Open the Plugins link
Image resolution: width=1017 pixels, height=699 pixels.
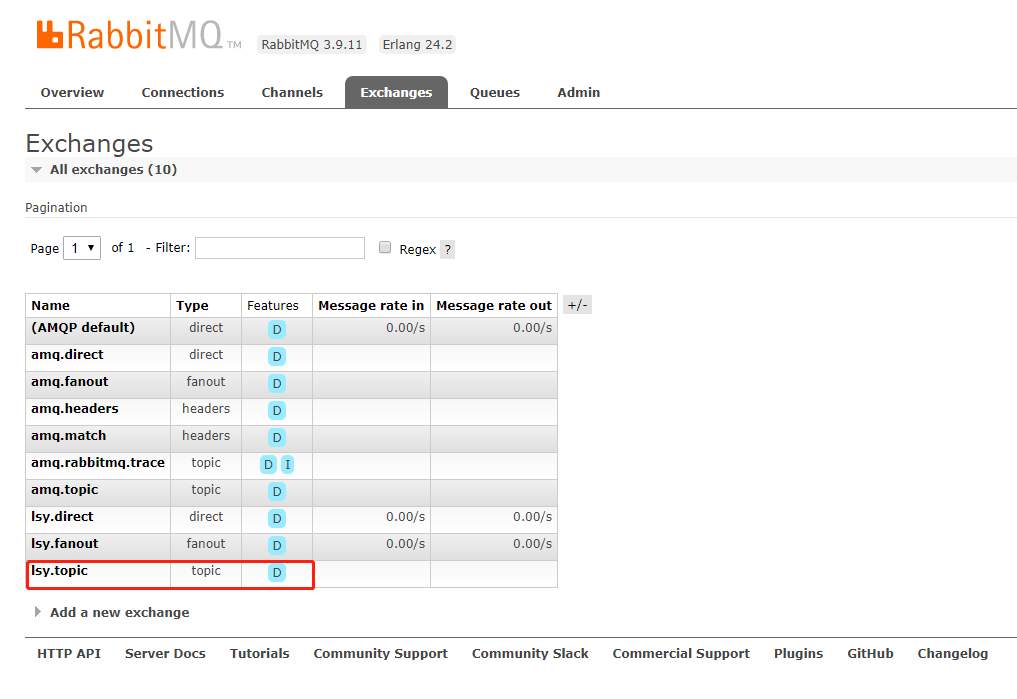pyautogui.click(x=798, y=654)
